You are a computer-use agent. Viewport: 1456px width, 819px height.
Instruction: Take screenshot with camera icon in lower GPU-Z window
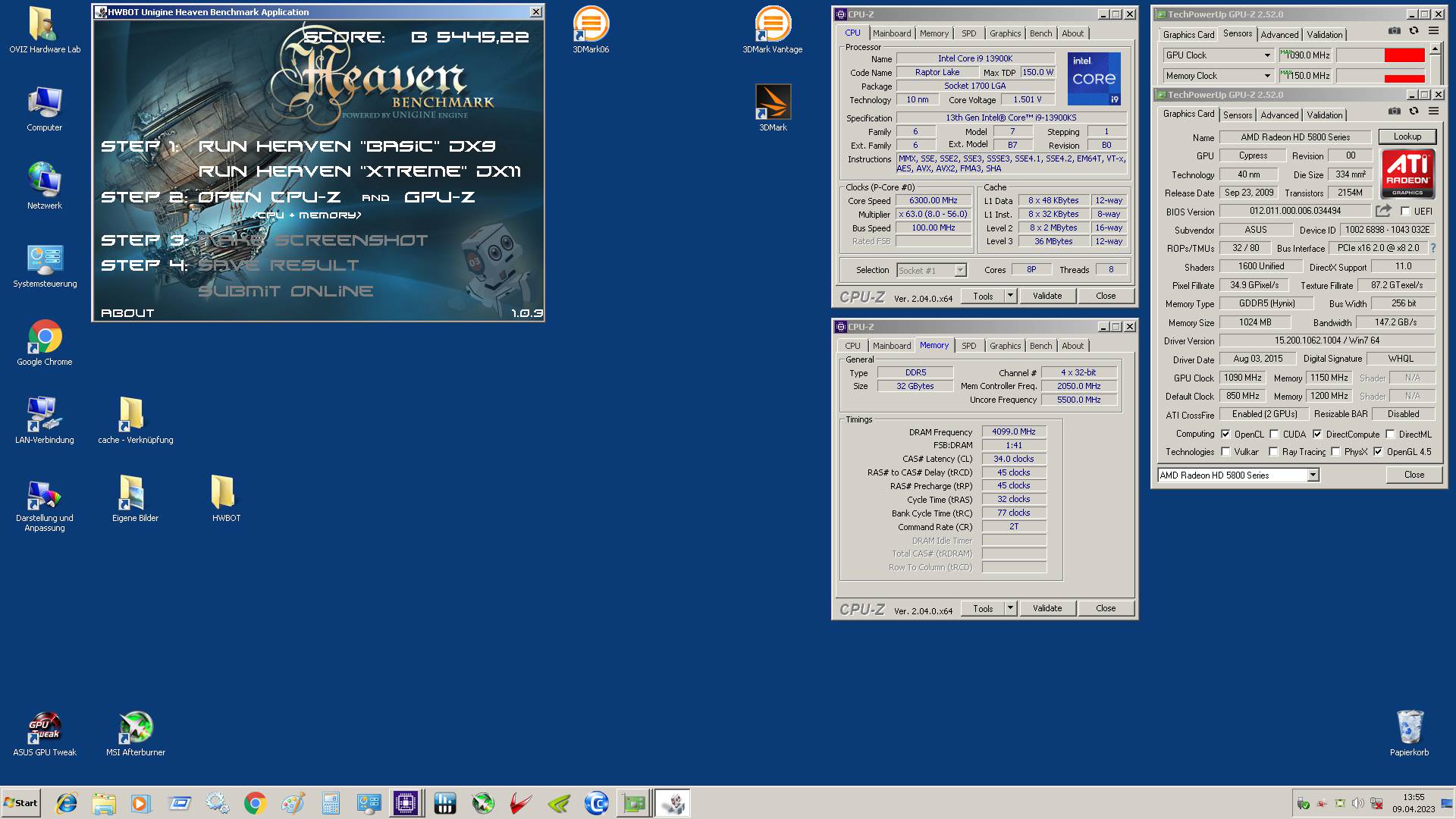1395,111
